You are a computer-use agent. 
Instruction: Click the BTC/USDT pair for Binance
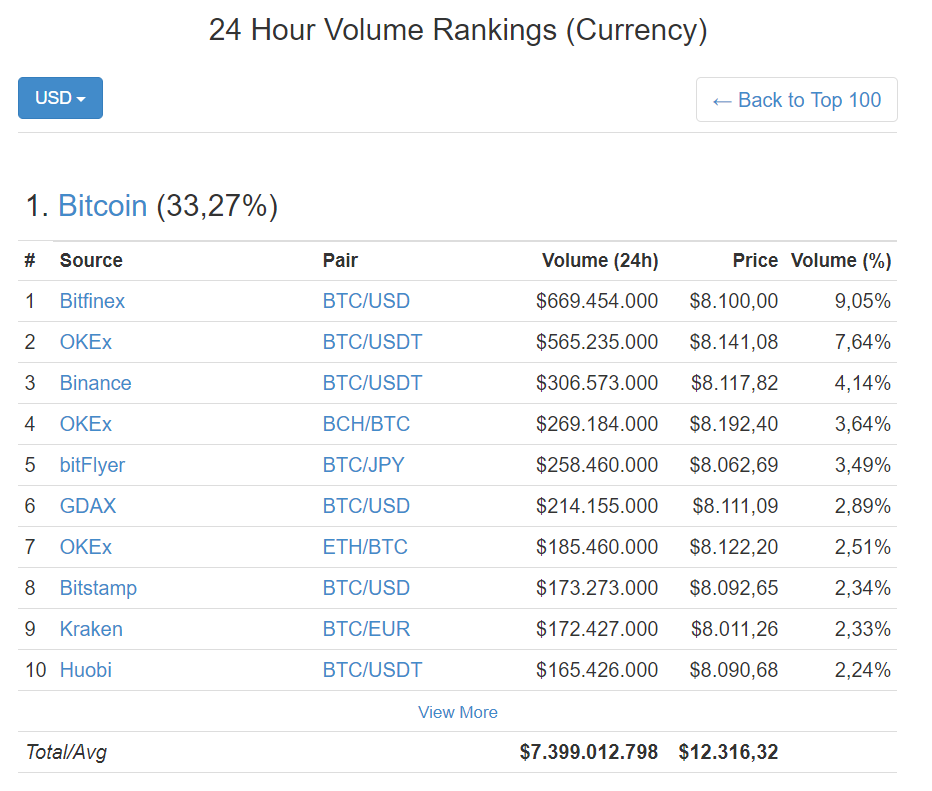tap(372, 383)
